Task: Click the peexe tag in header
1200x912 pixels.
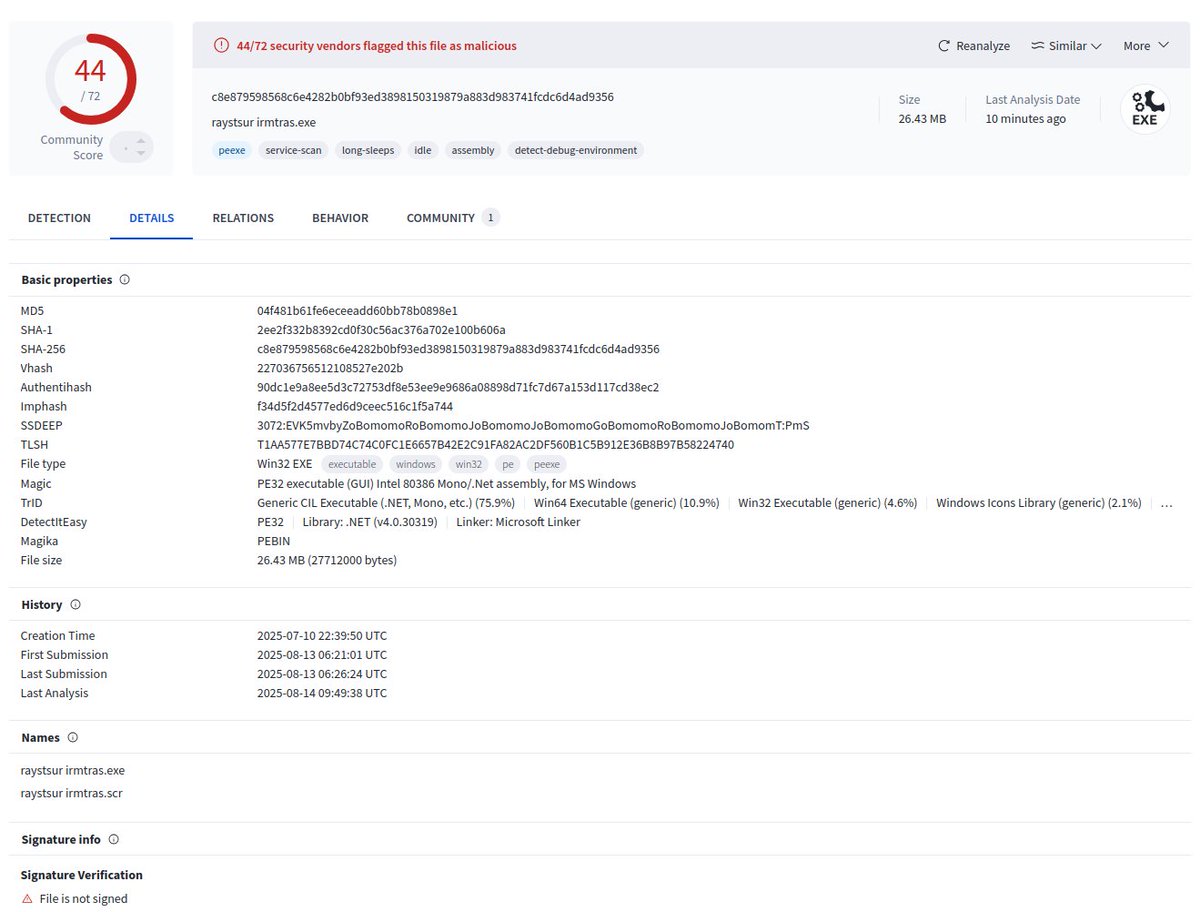Action: point(231,150)
